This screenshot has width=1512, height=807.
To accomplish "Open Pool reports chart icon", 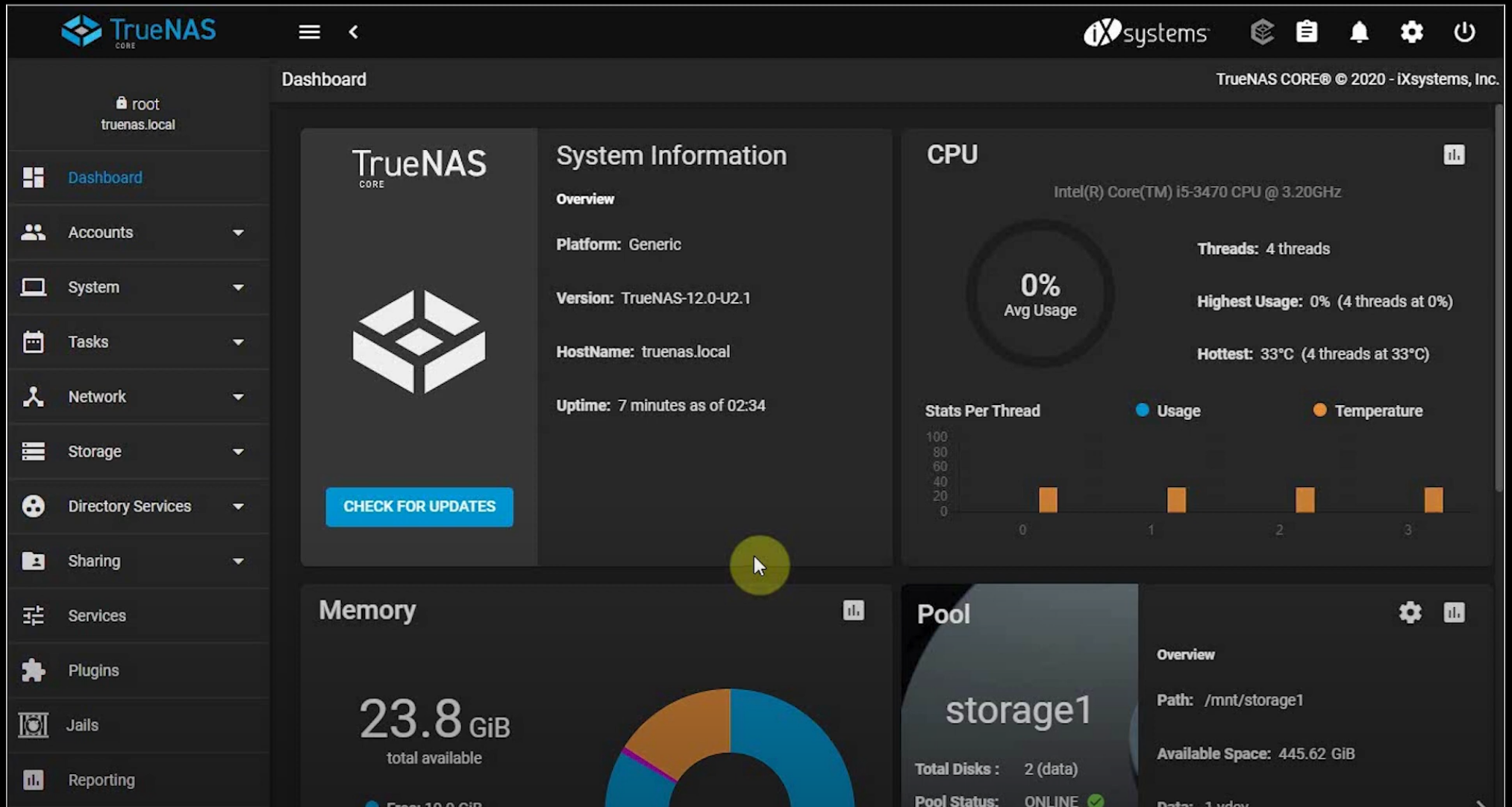I will coord(1454,612).
